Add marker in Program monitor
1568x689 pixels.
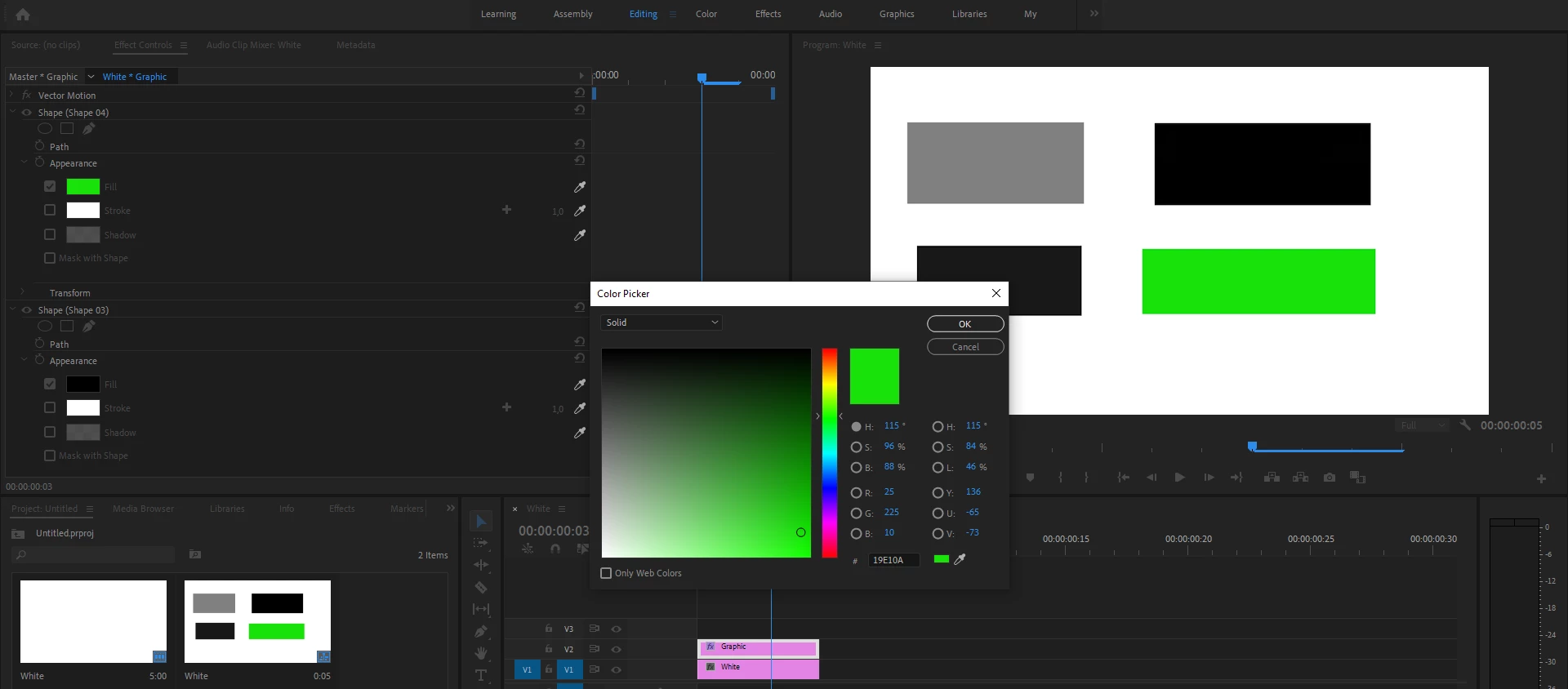click(x=1031, y=478)
